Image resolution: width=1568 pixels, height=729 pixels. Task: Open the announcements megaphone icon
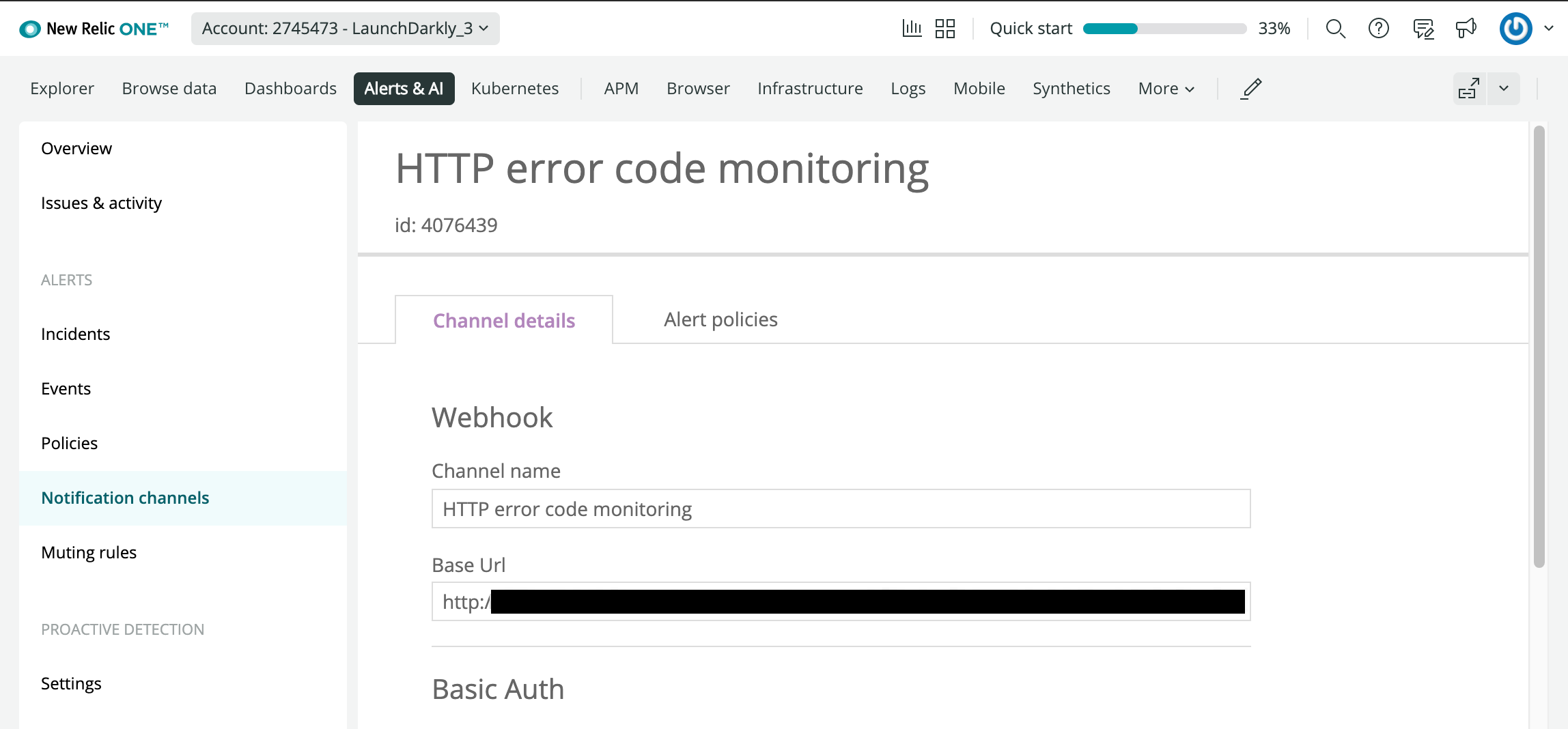pyautogui.click(x=1466, y=29)
